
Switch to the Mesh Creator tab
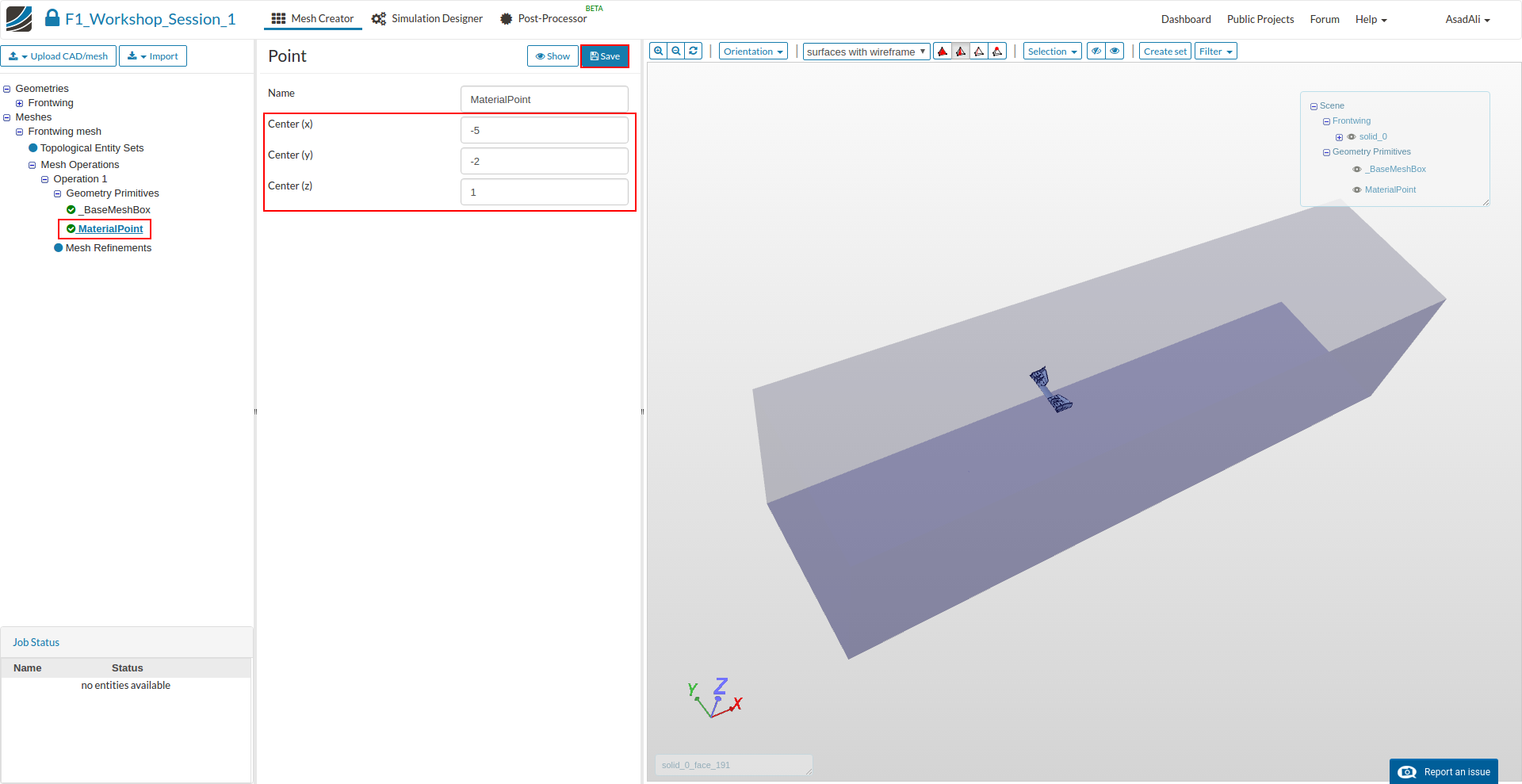[x=313, y=19]
